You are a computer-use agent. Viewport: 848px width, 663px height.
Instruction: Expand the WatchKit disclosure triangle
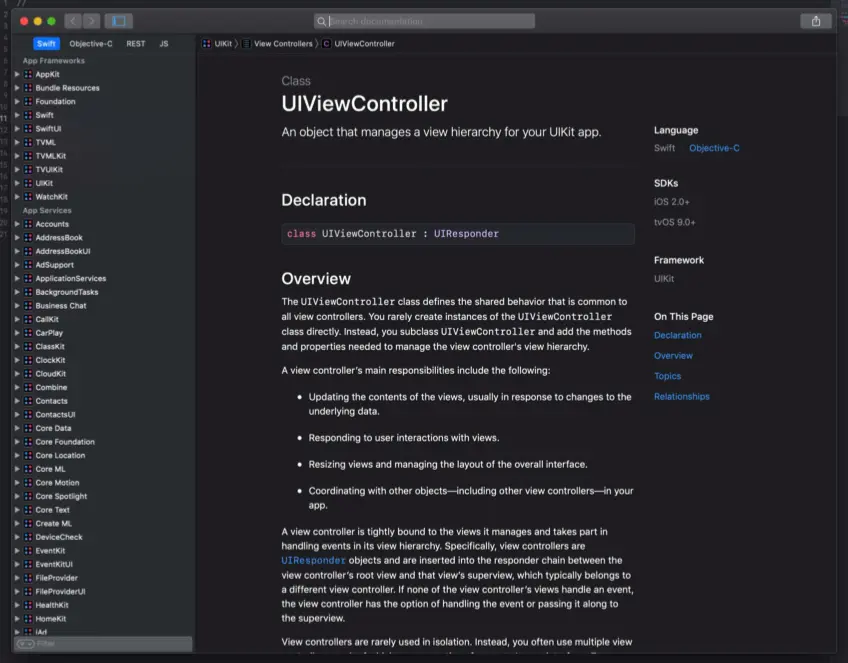click(17, 197)
